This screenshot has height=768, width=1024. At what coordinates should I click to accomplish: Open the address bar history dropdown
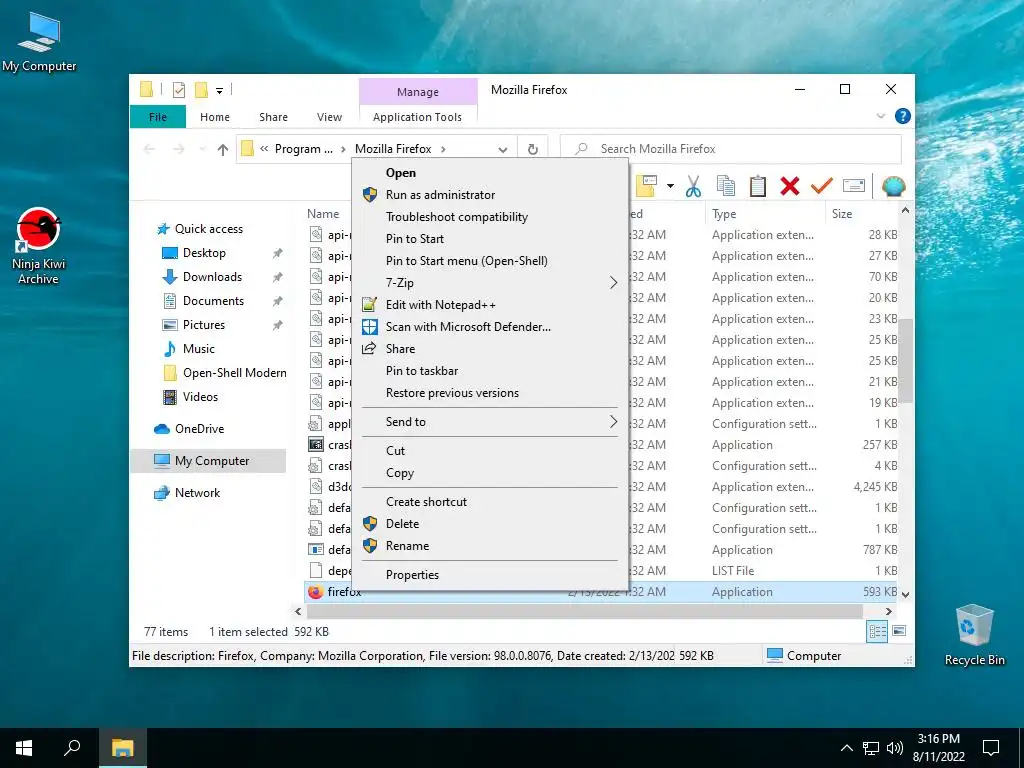502,150
